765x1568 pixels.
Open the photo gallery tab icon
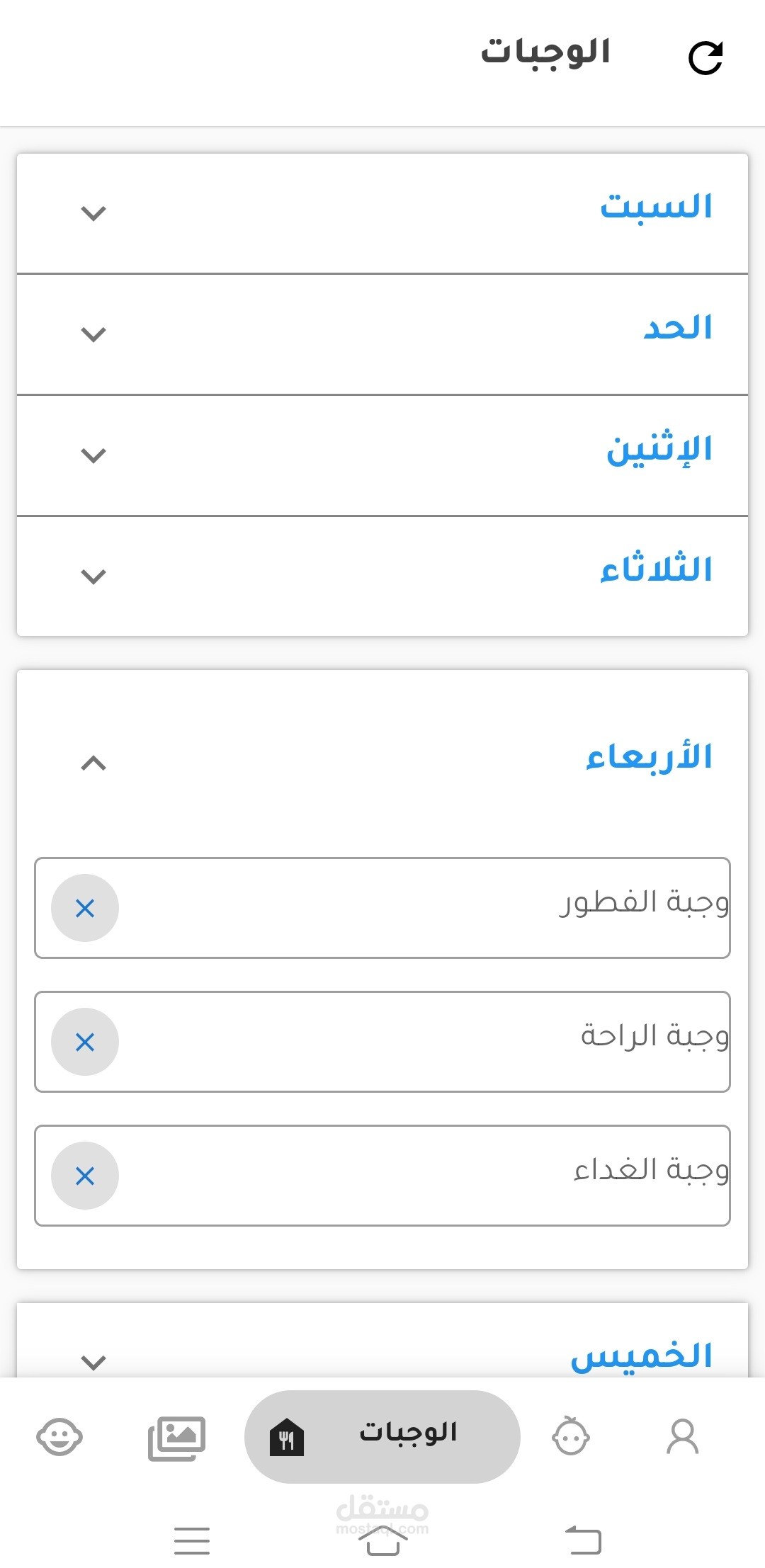176,1438
